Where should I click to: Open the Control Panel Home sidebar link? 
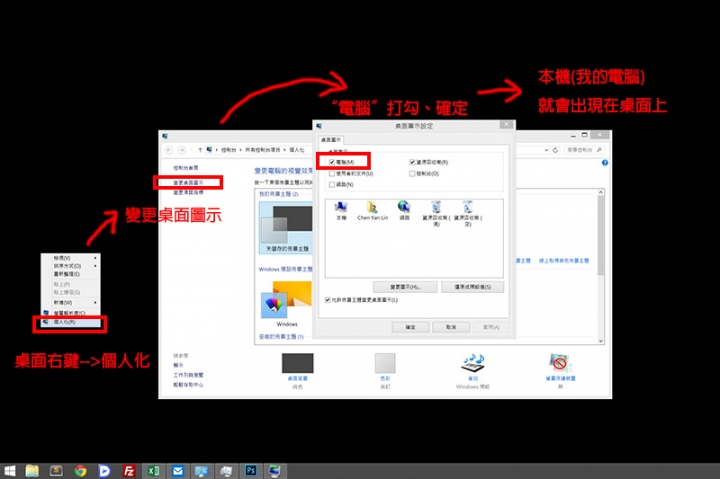(x=186, y=168)
